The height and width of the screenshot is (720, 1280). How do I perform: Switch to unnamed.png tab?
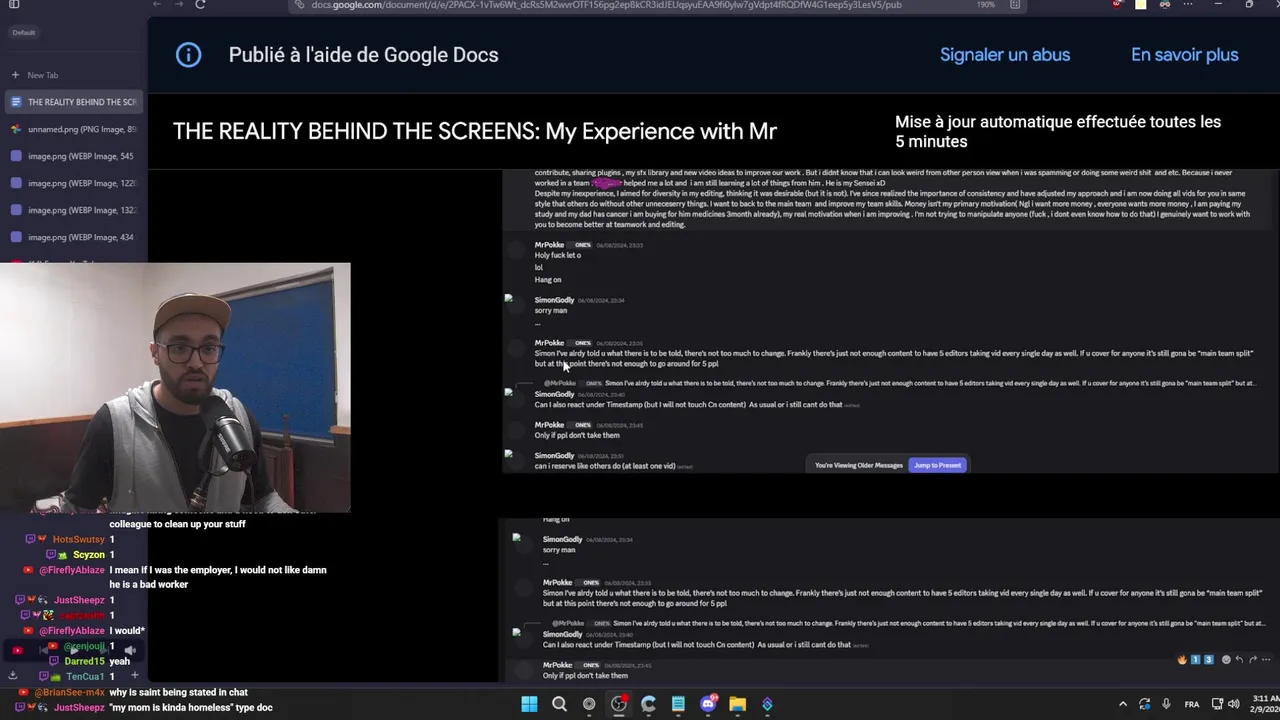coord(72,129)
